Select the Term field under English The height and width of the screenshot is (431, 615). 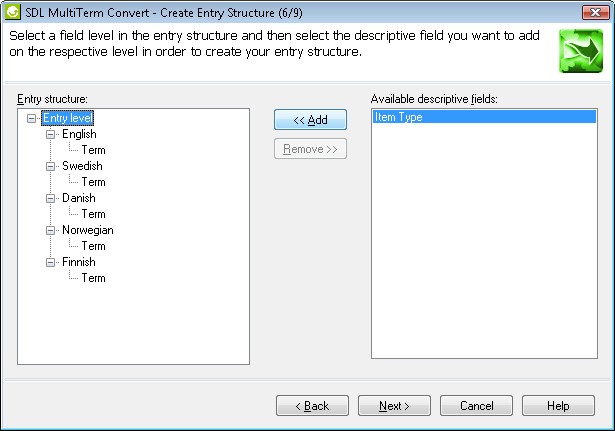(93, 150)
